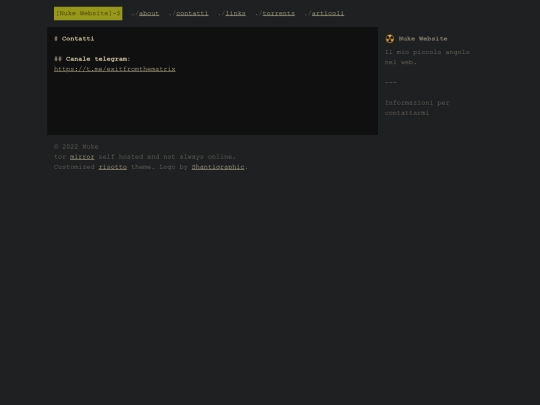Visit the risotto theme link
540x405 pixels.
[x=113, y=167]
